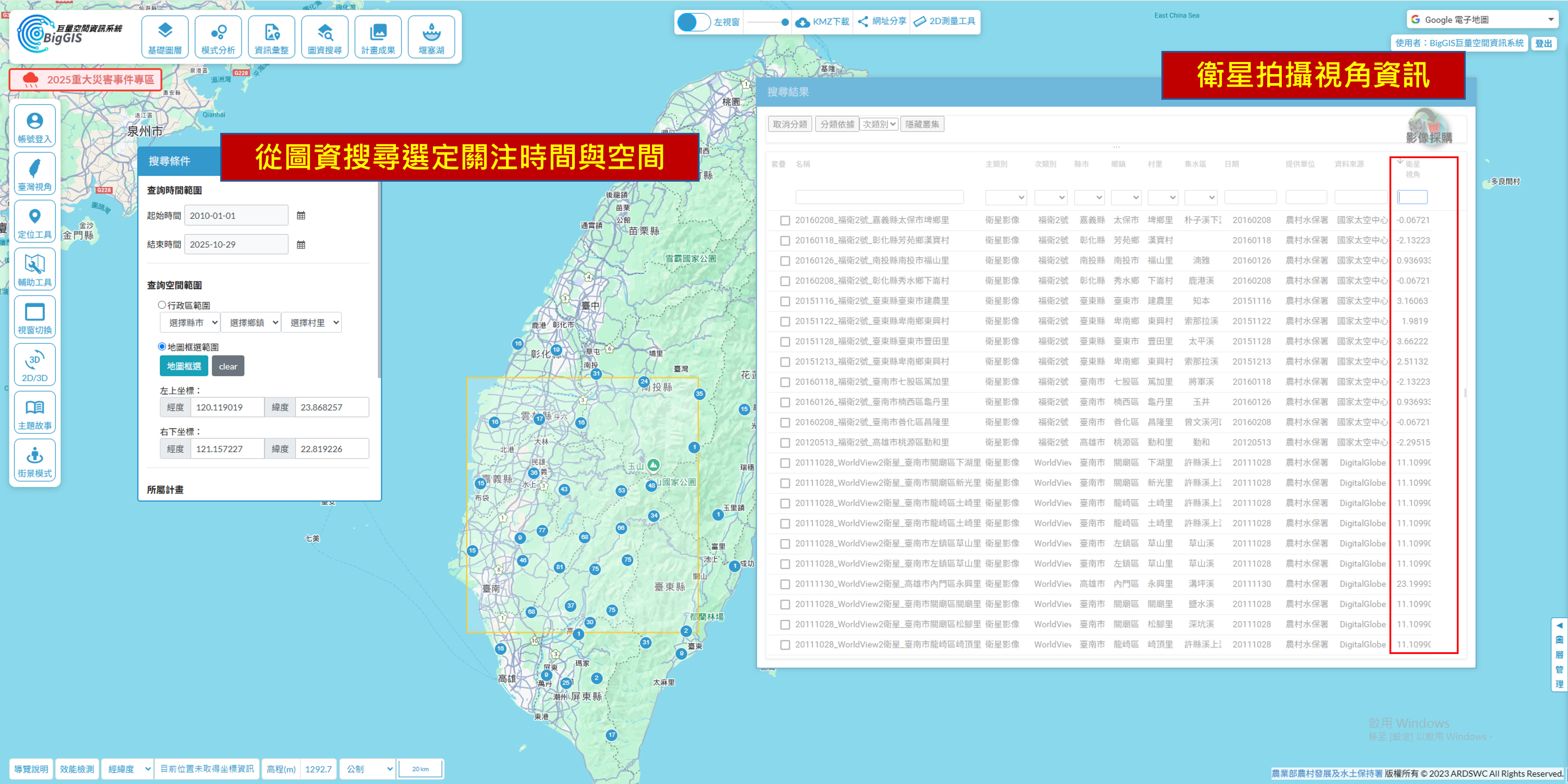Expand the 選擇縣市 county dropdown
This screenshot has height=784, width=1568.
190,322
